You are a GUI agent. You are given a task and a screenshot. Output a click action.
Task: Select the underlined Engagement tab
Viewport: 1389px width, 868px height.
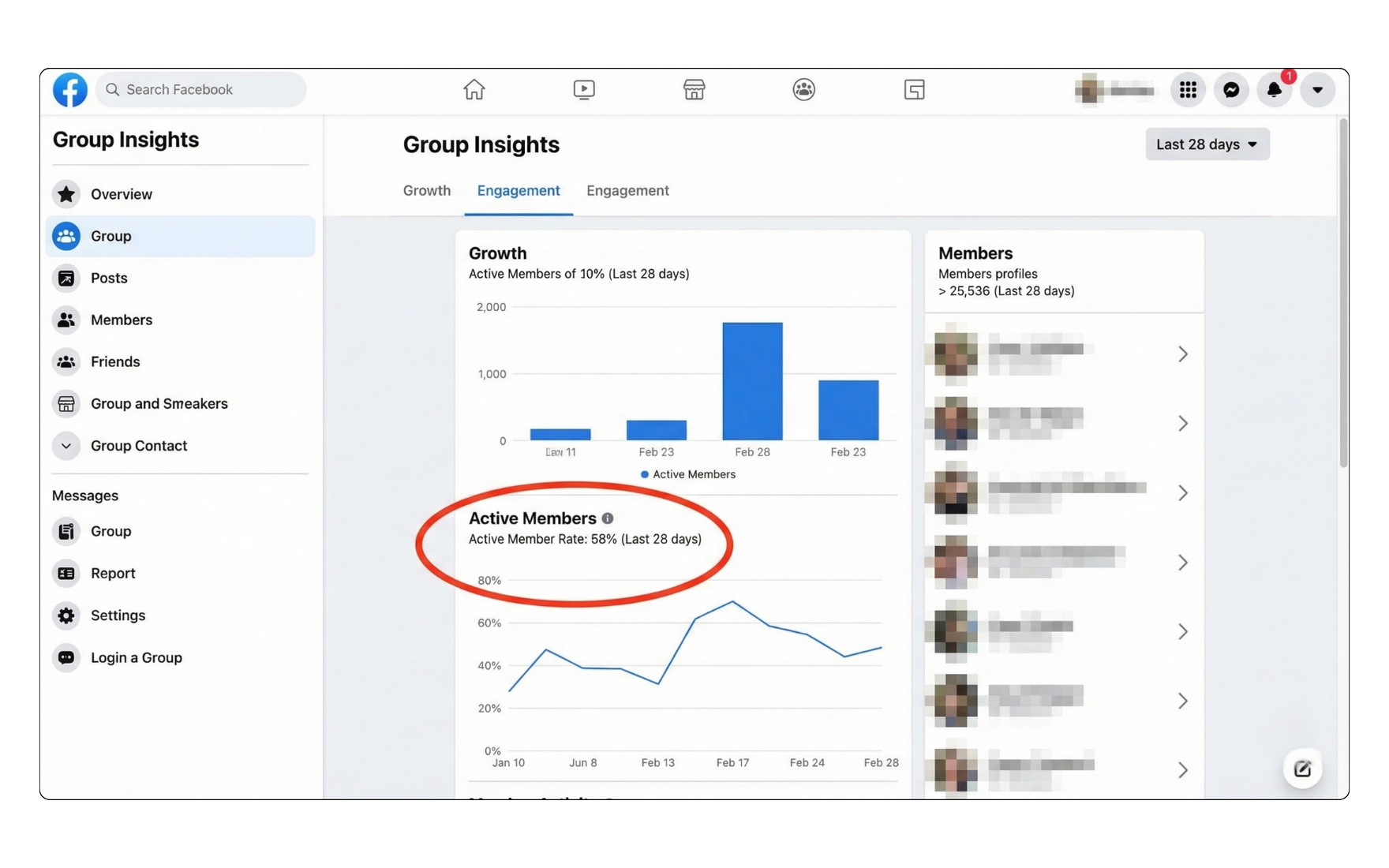tap(519, 191)
